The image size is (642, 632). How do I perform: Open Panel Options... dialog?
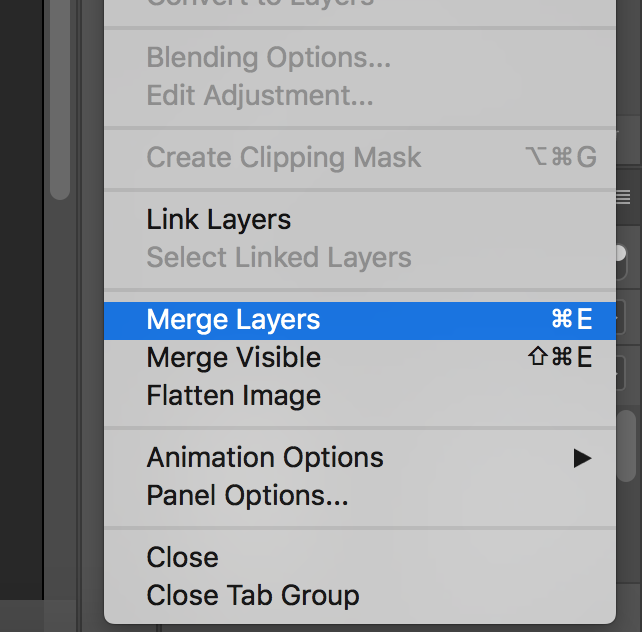[247, 496]
